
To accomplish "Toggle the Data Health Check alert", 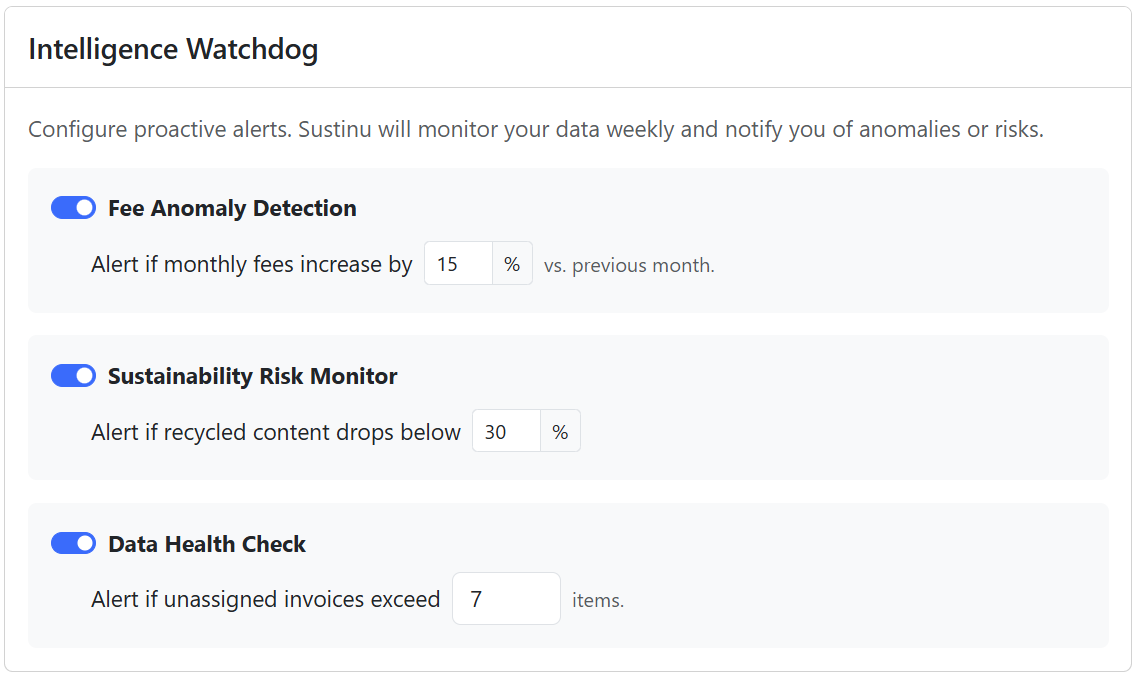I will [x=71, y=543].
